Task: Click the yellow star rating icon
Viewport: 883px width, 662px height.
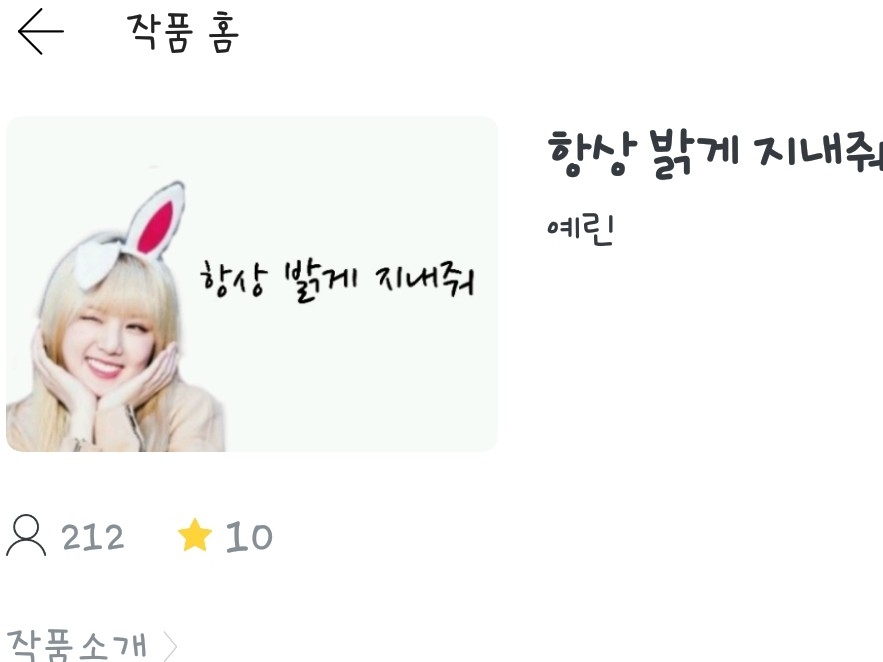Action: [194, 535]
